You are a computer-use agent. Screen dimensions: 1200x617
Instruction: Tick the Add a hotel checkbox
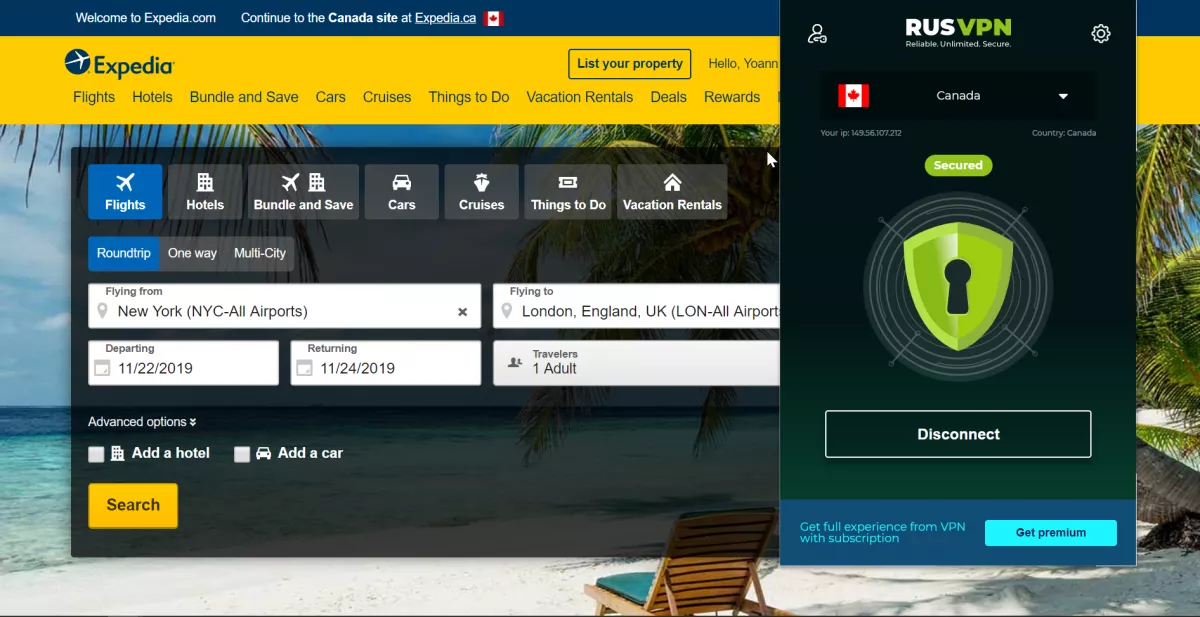point(96,454)
